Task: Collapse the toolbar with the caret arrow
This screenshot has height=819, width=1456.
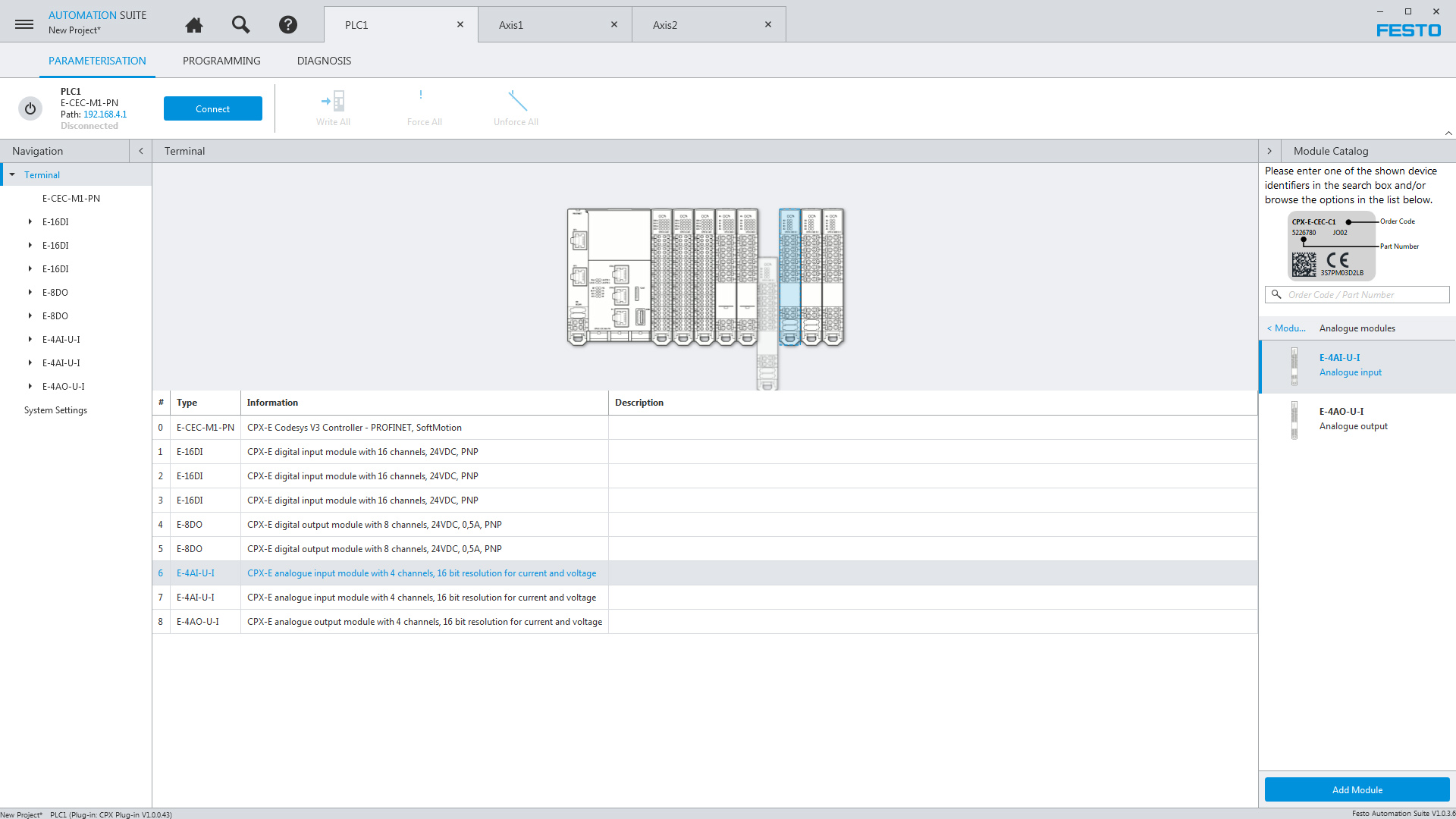Action: [1448, 133]
